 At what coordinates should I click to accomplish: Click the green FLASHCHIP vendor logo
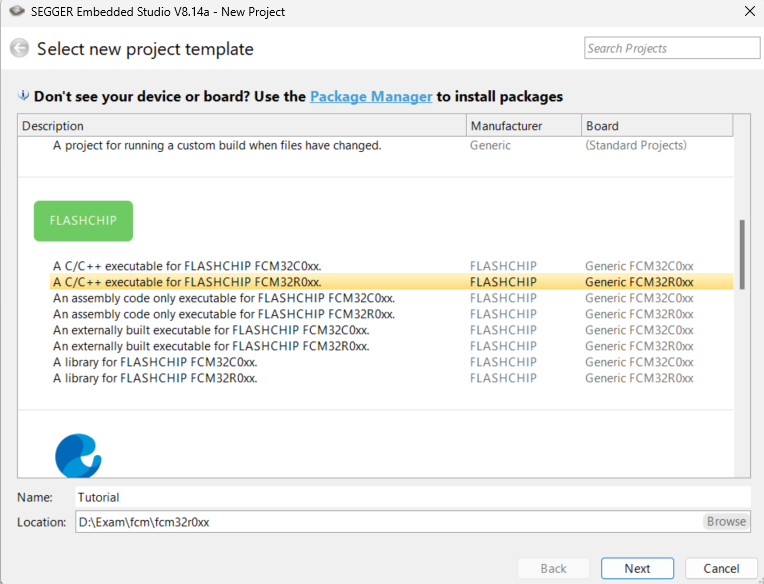[83, 221]
